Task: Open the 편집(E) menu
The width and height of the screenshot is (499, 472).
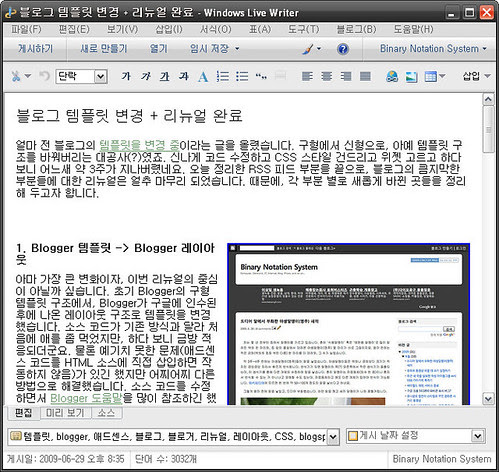Action: point(74,29)
